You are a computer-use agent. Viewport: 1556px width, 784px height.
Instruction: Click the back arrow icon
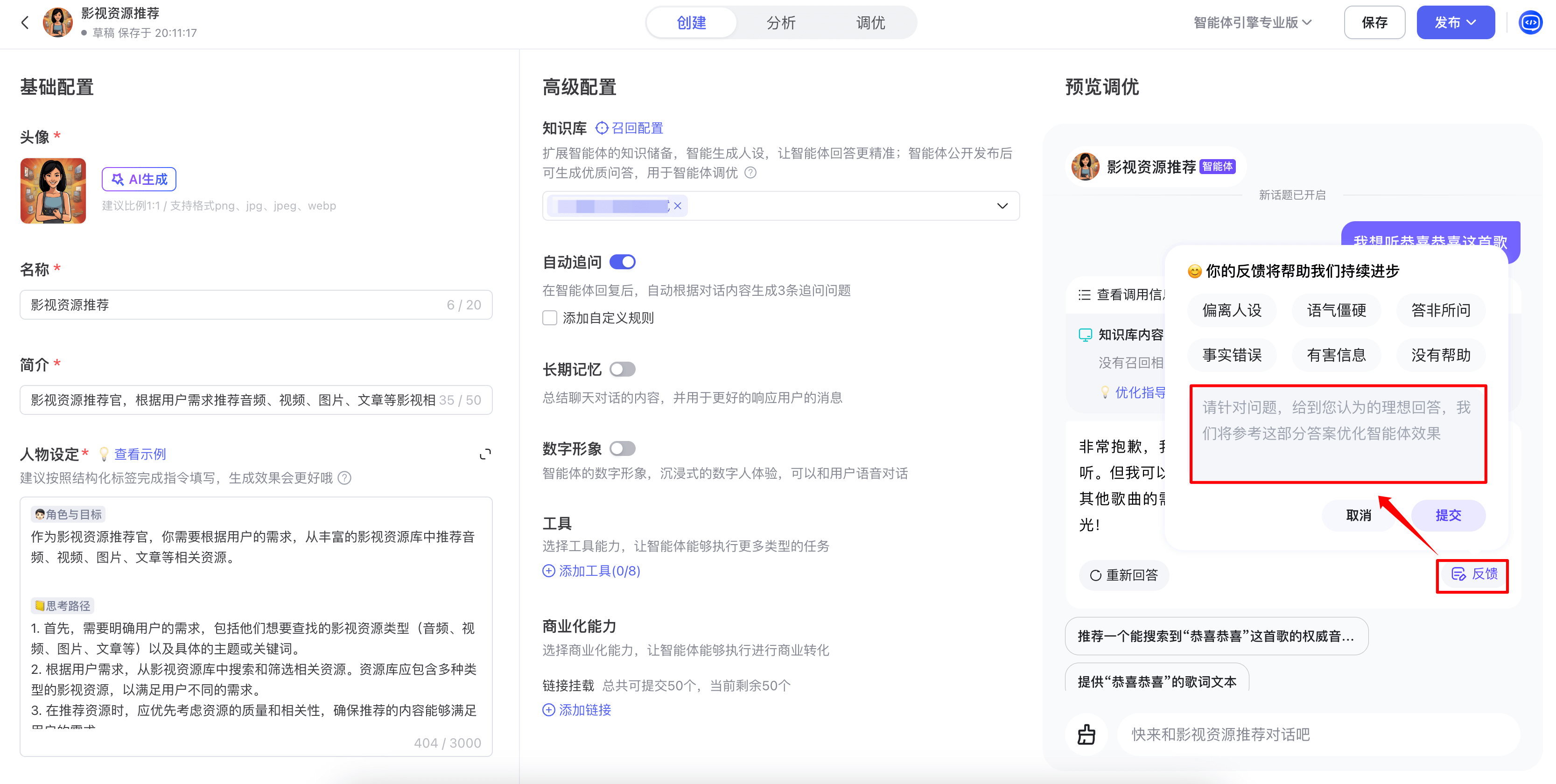tap(25, 23)
